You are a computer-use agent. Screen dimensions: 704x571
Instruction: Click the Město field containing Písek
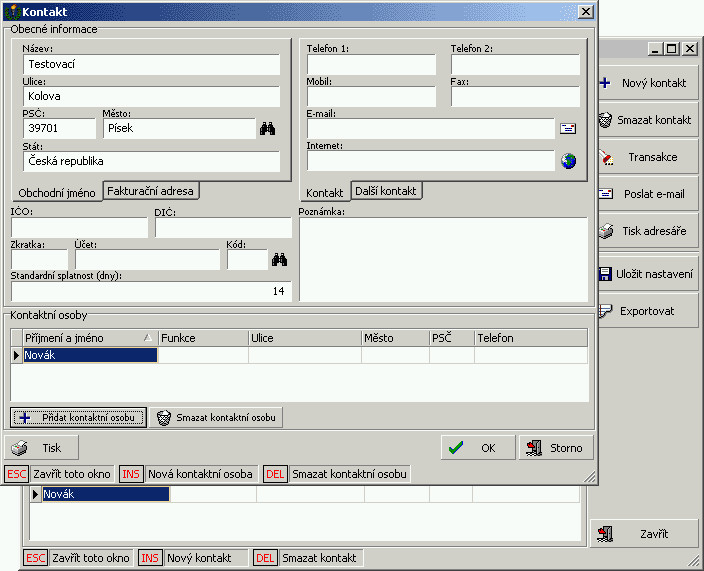coord(180,128)
